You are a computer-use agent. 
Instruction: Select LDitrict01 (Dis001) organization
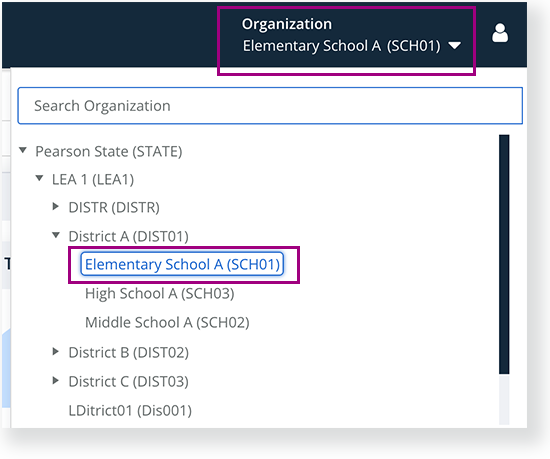[130, 411]
